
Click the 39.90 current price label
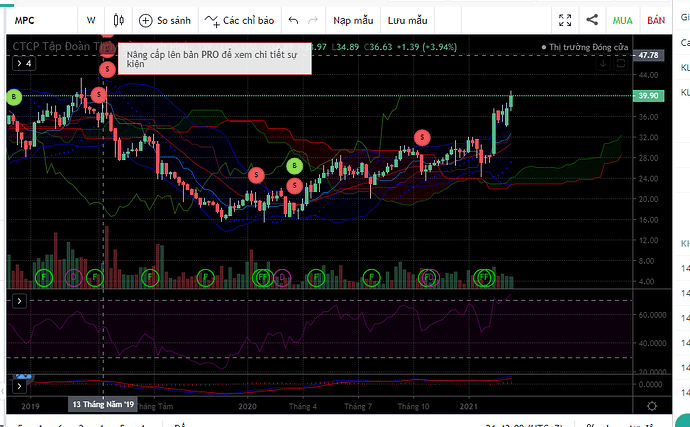click(x=648, y=96)
